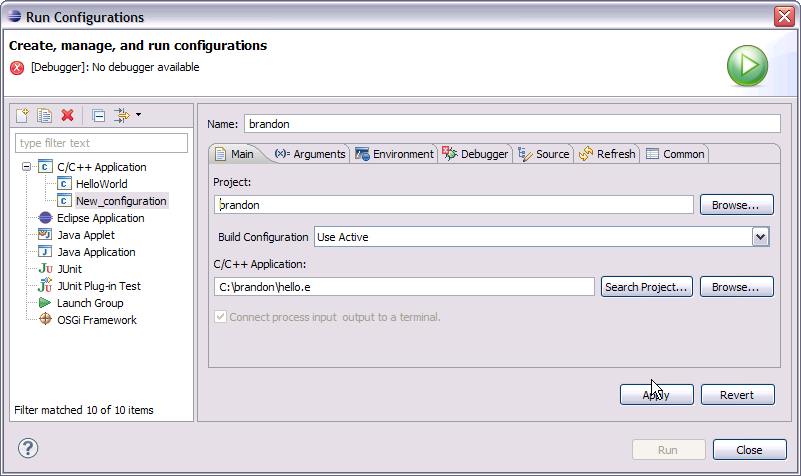This screenshot has height=476, width=801.
Task: Switch to the Source tab
Action: tap(544, 154)
